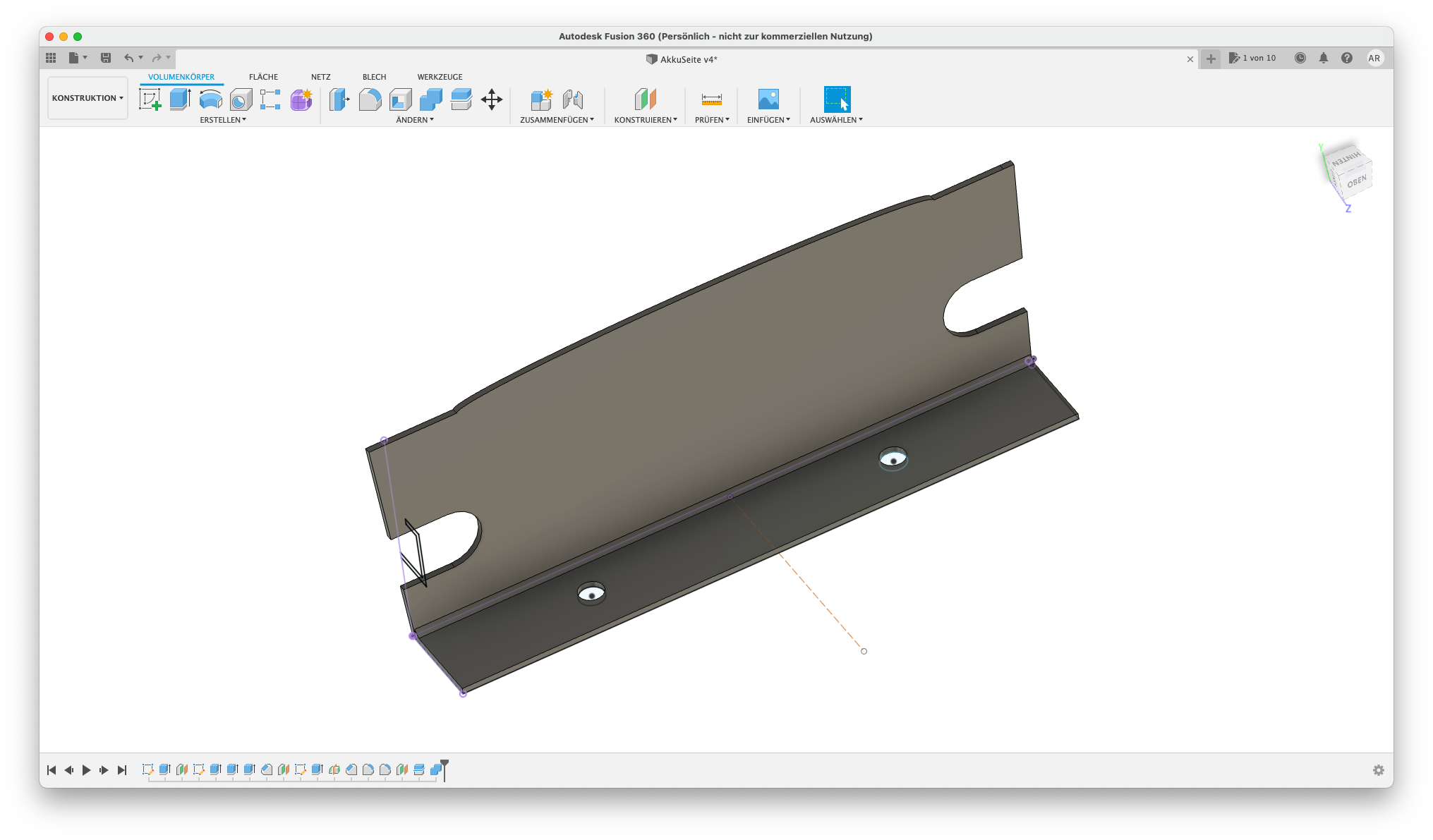Switch to the BLECH tab
The image size is (1433, 840).
pyautogui.click(x=374, y=77)
